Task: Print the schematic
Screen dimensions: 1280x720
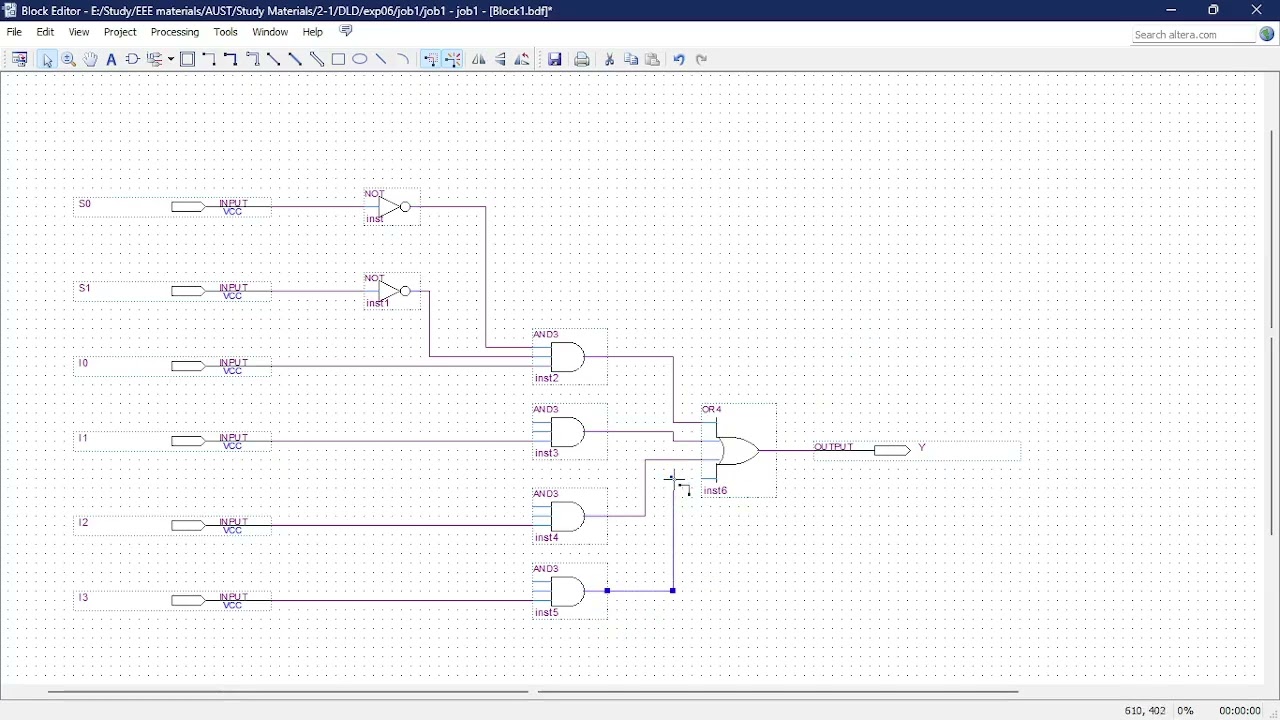Action: point(582,59)
